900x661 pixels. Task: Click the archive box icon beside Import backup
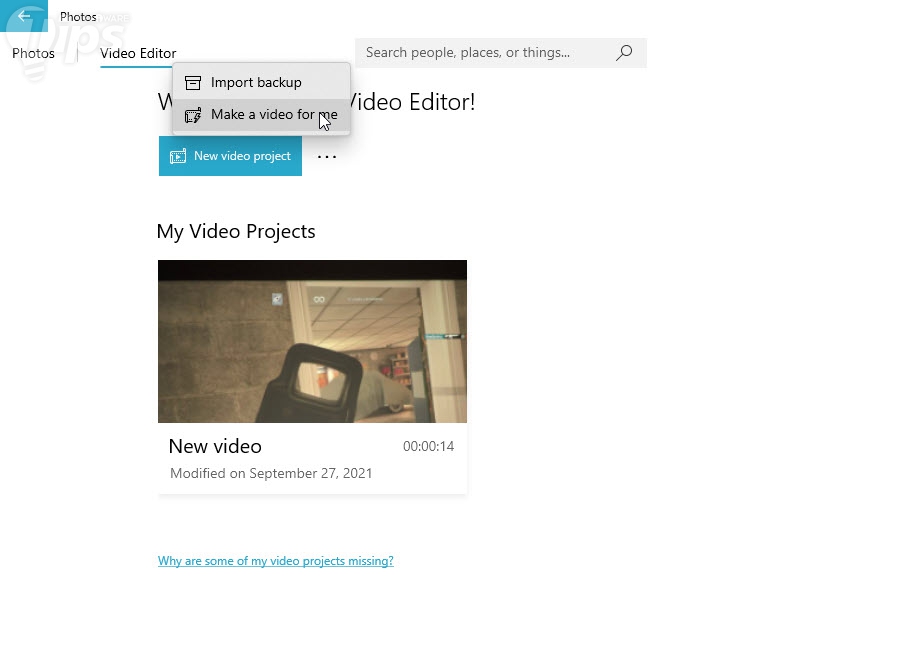tap(193, 83)
